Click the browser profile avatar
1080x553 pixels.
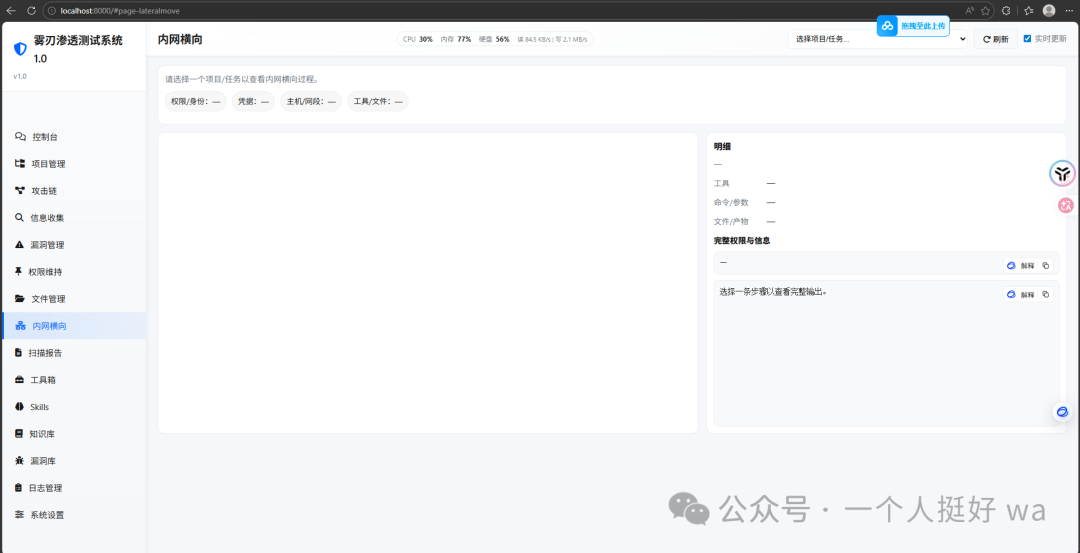(x=1049, y=10)
